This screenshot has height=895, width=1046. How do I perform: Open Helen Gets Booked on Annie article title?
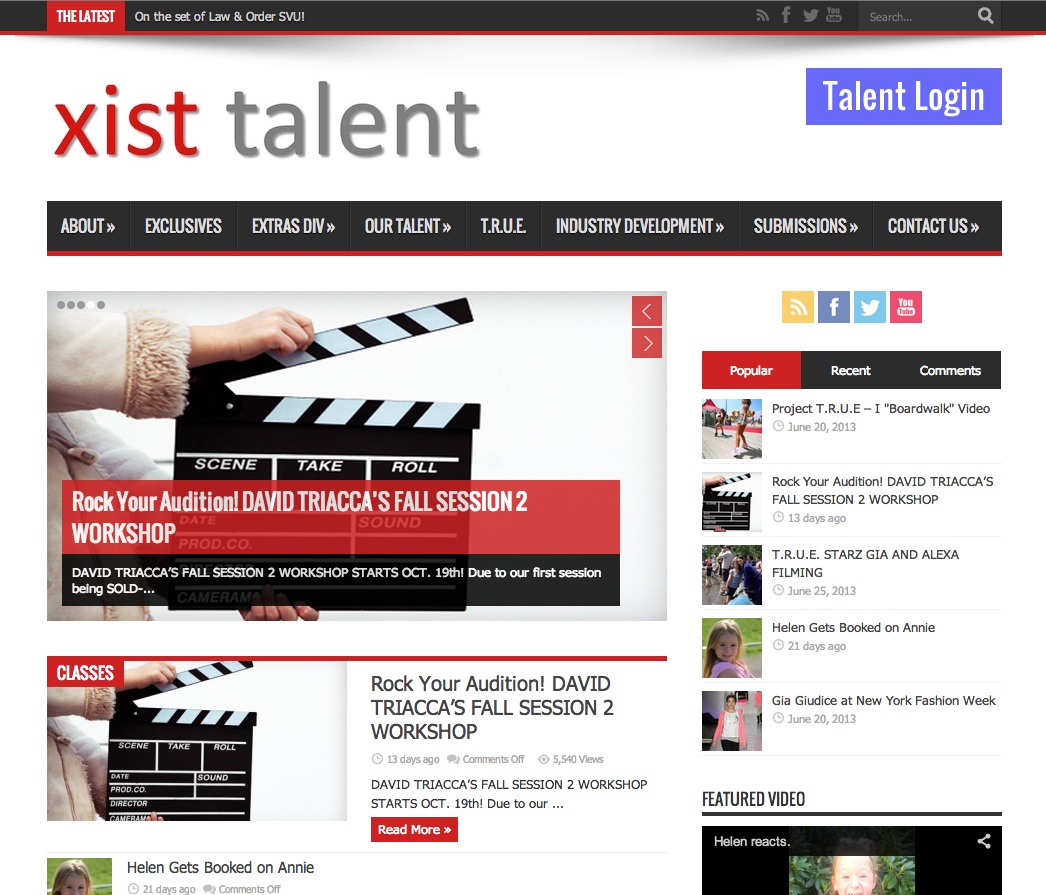click(220, 867)
